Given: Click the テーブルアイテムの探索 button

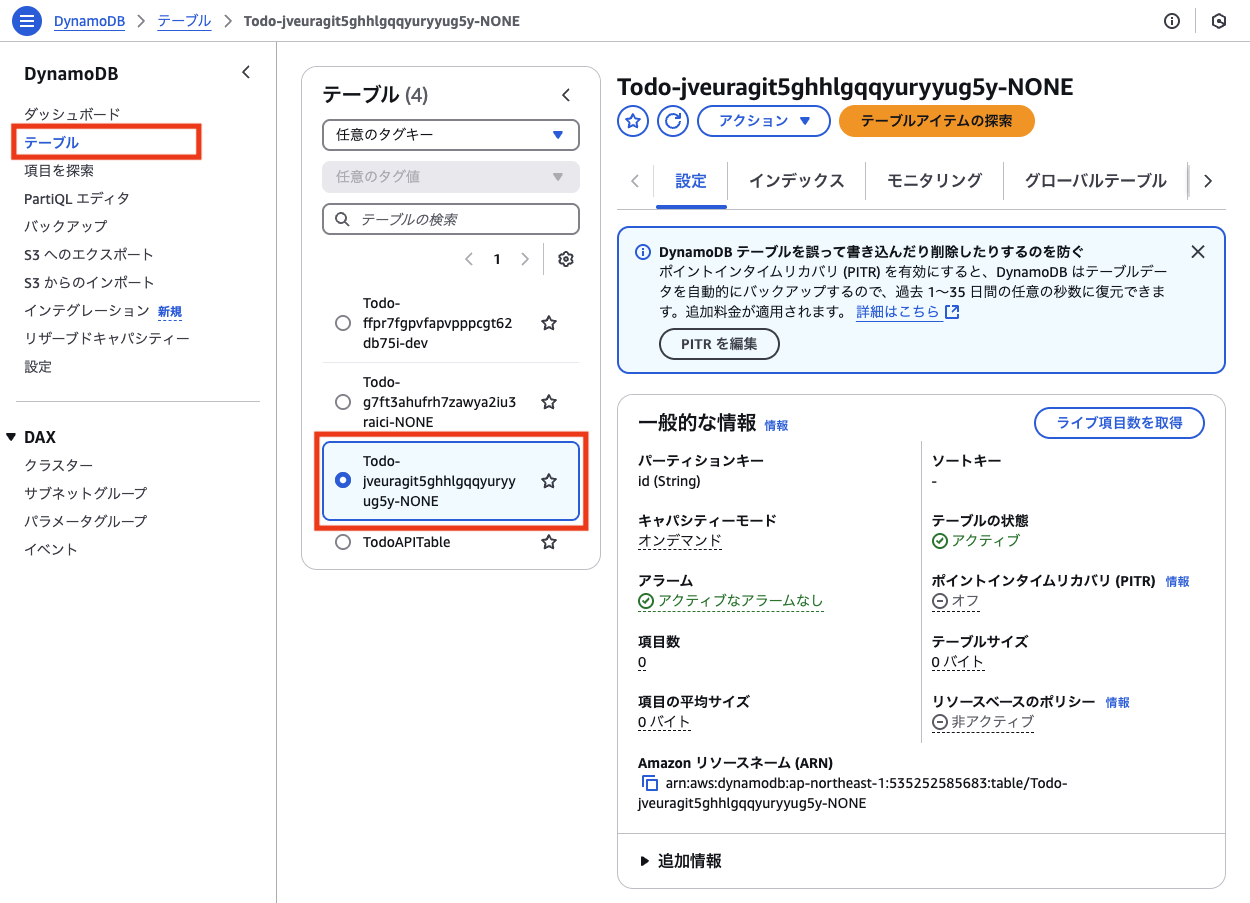Looking at the screenshot, I should tap(936, 121).
